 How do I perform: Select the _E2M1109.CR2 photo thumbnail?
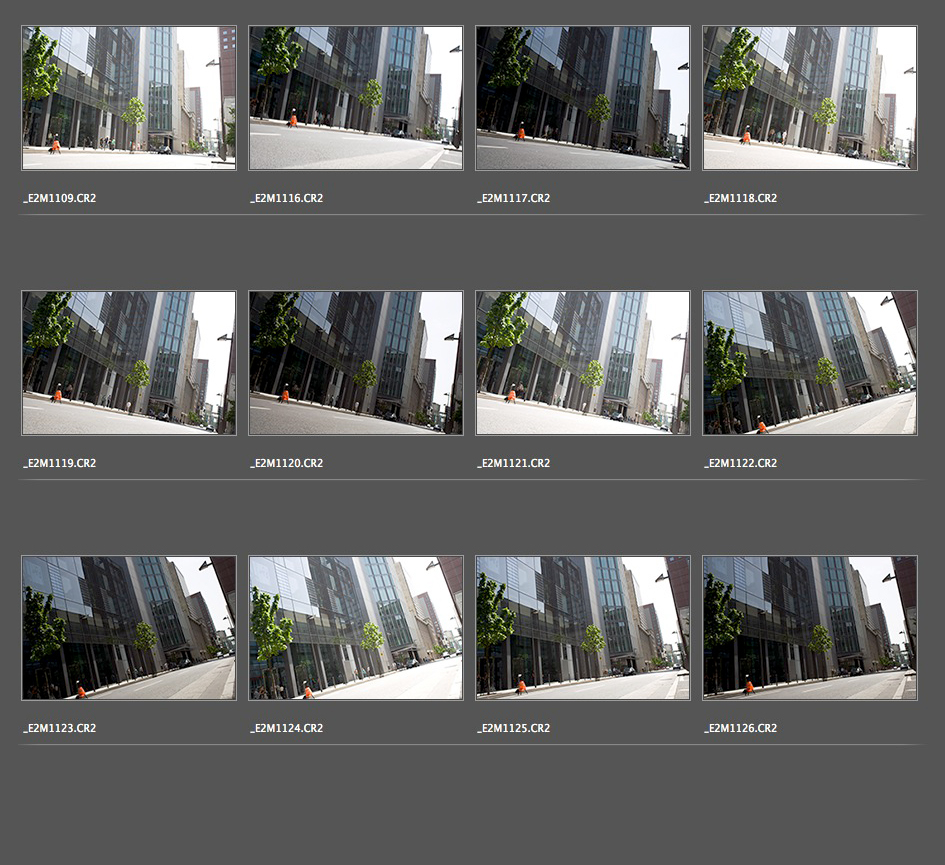click(x=129, y=98)
